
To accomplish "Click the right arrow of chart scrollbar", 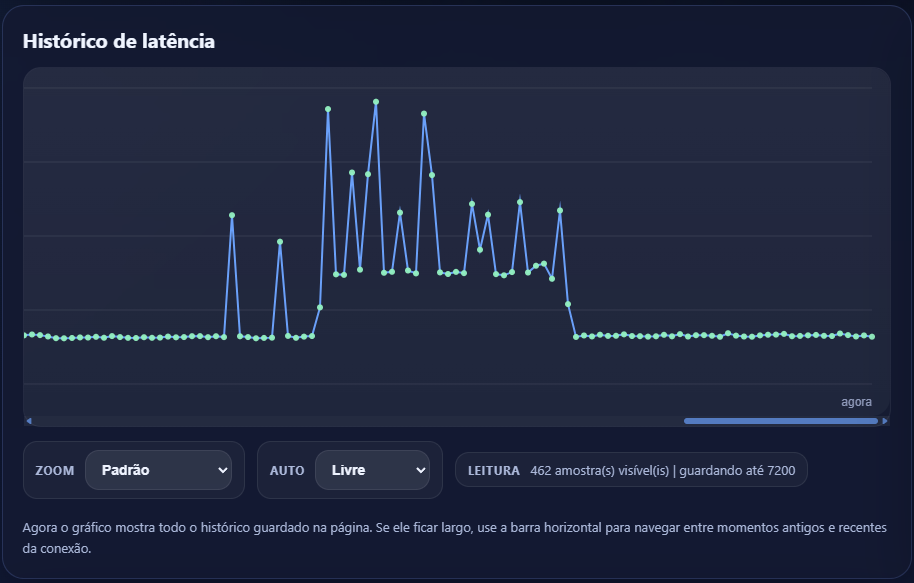I will 885,421.
